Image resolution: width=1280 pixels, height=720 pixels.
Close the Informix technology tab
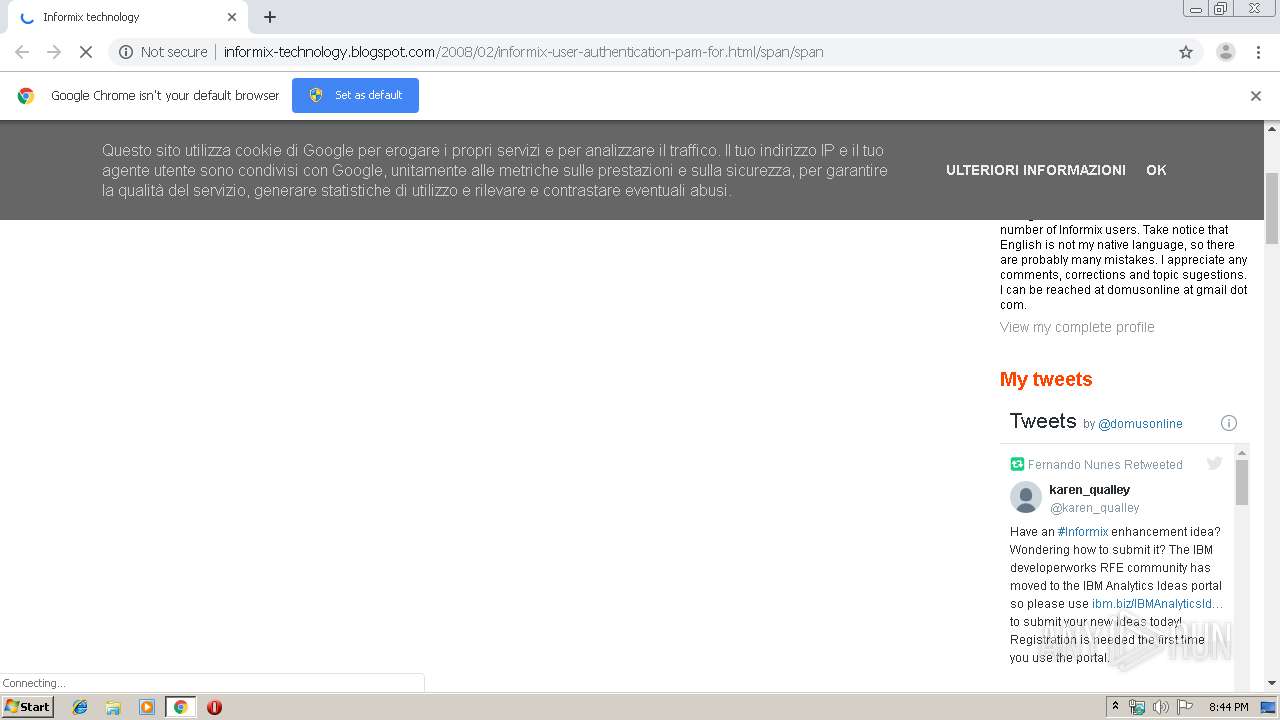coord(232,17)
